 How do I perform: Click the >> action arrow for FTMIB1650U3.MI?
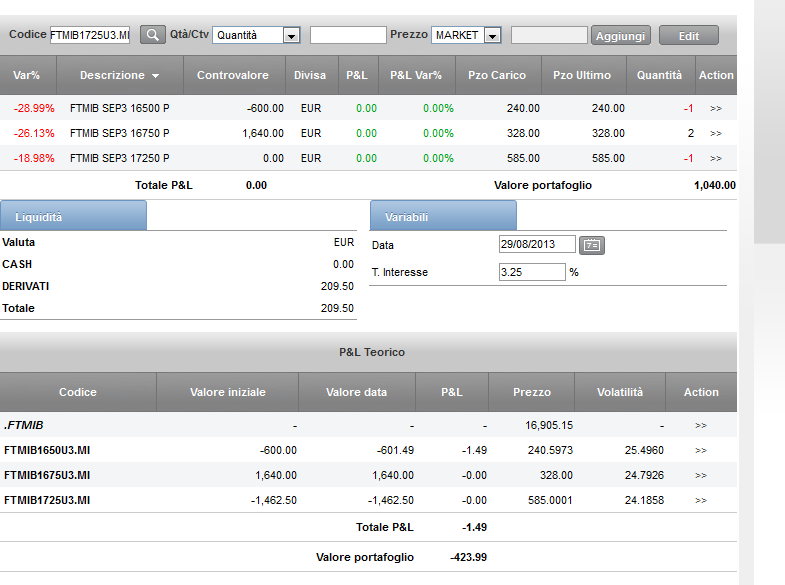tap(701, 450)
